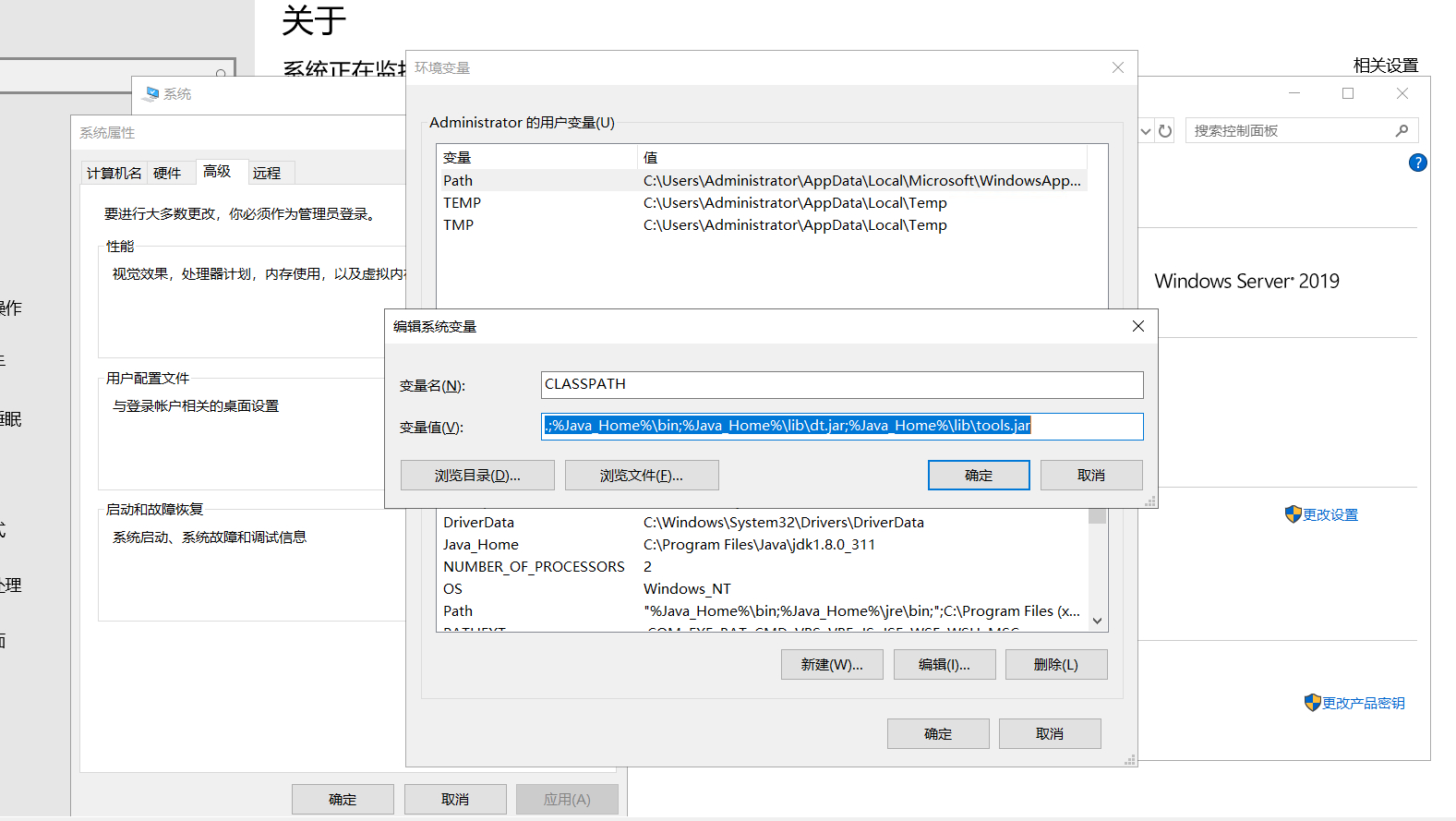Click the 浏览文件(F)... button
This screenshot has height=821, width=1456.
[x=642, y=475]
